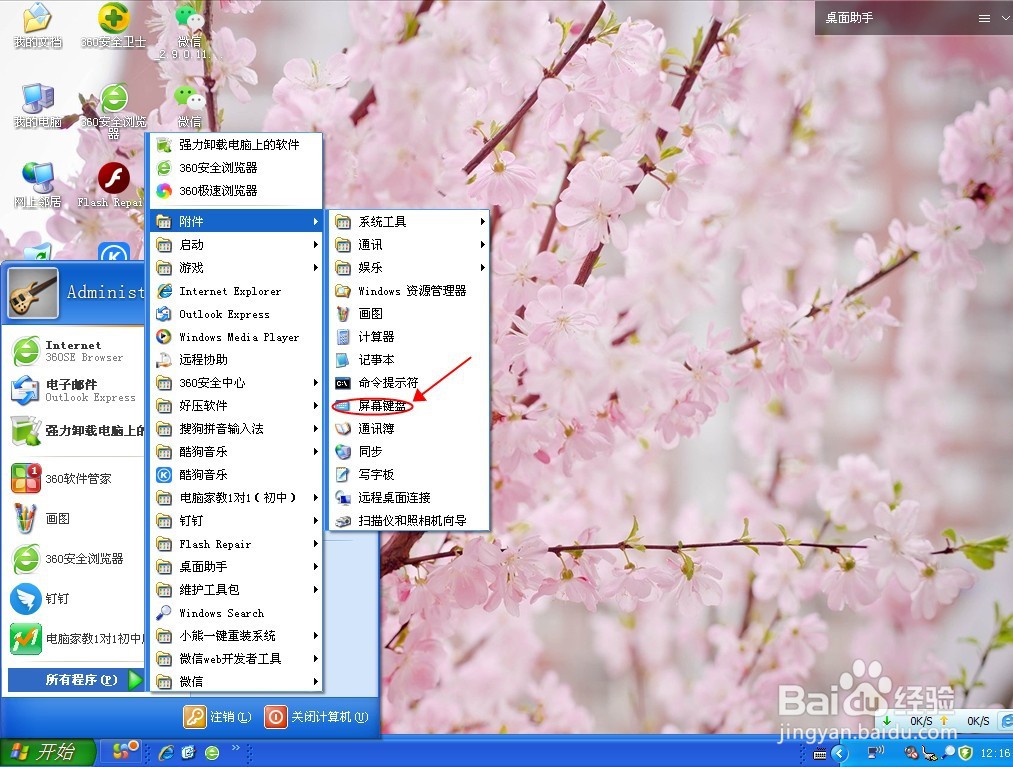Open Internet Explorer in programs menu
The image size is (1013, 767).
(x=236, y=291)
